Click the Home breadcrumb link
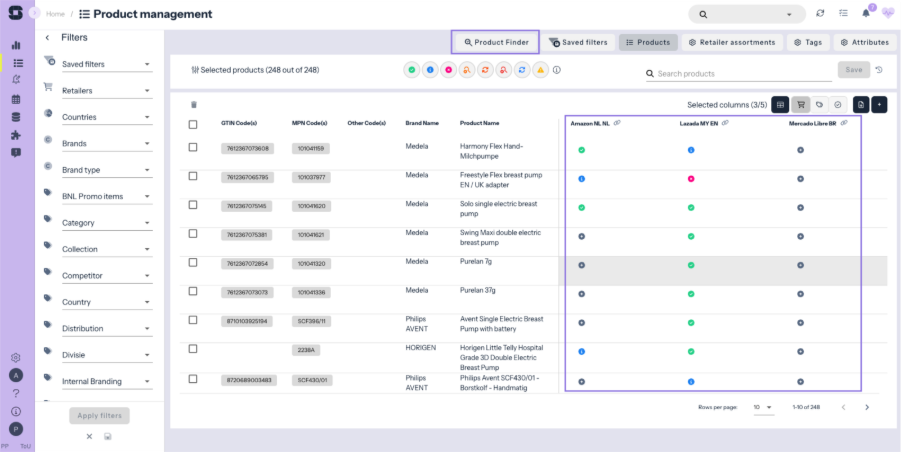The width and height of the screenshot is (901, 453). (x=56, y=14)
